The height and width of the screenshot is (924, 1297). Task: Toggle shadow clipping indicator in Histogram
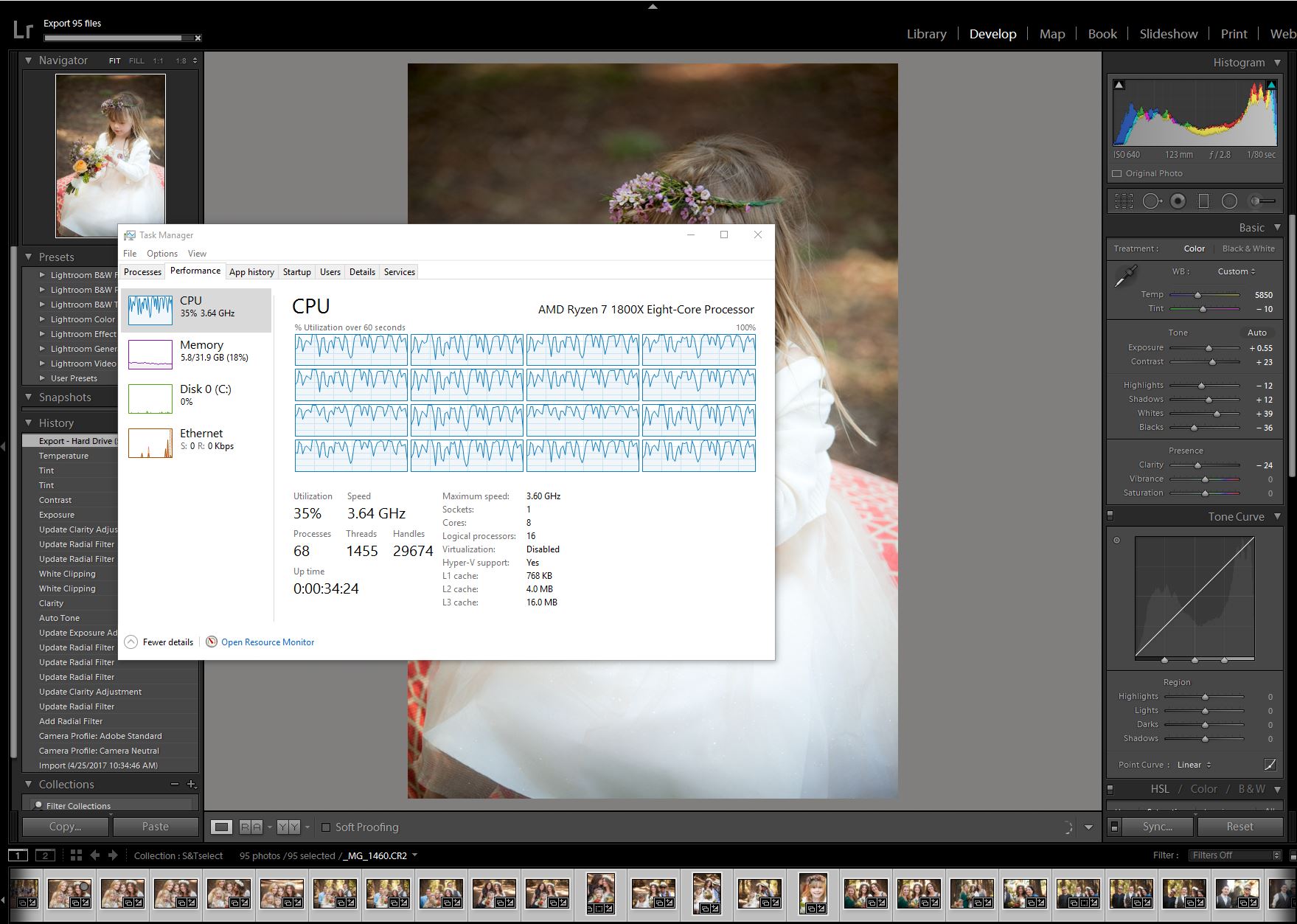[x=1119, y=85]
